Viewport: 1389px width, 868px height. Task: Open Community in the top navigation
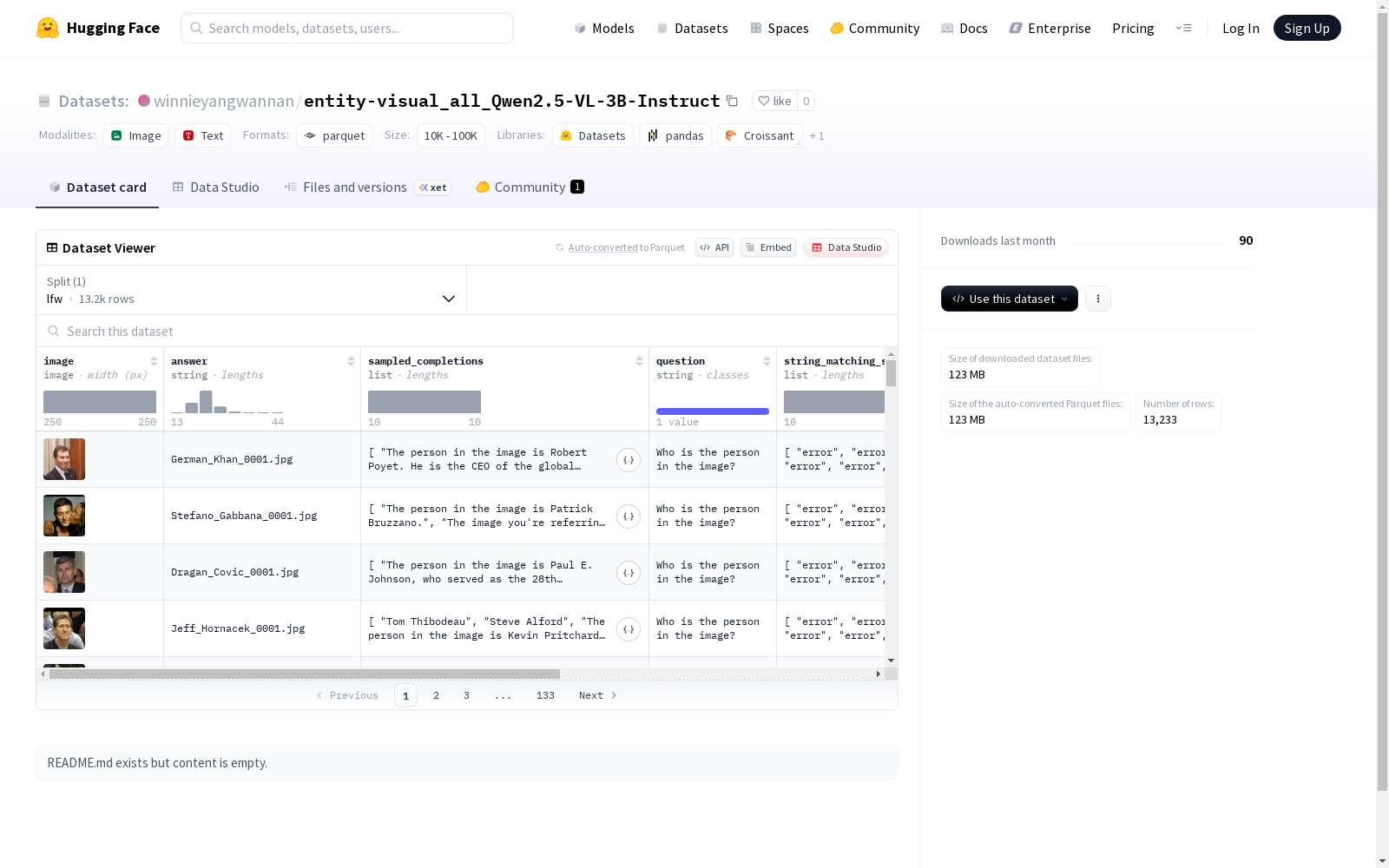coord(875,28)
